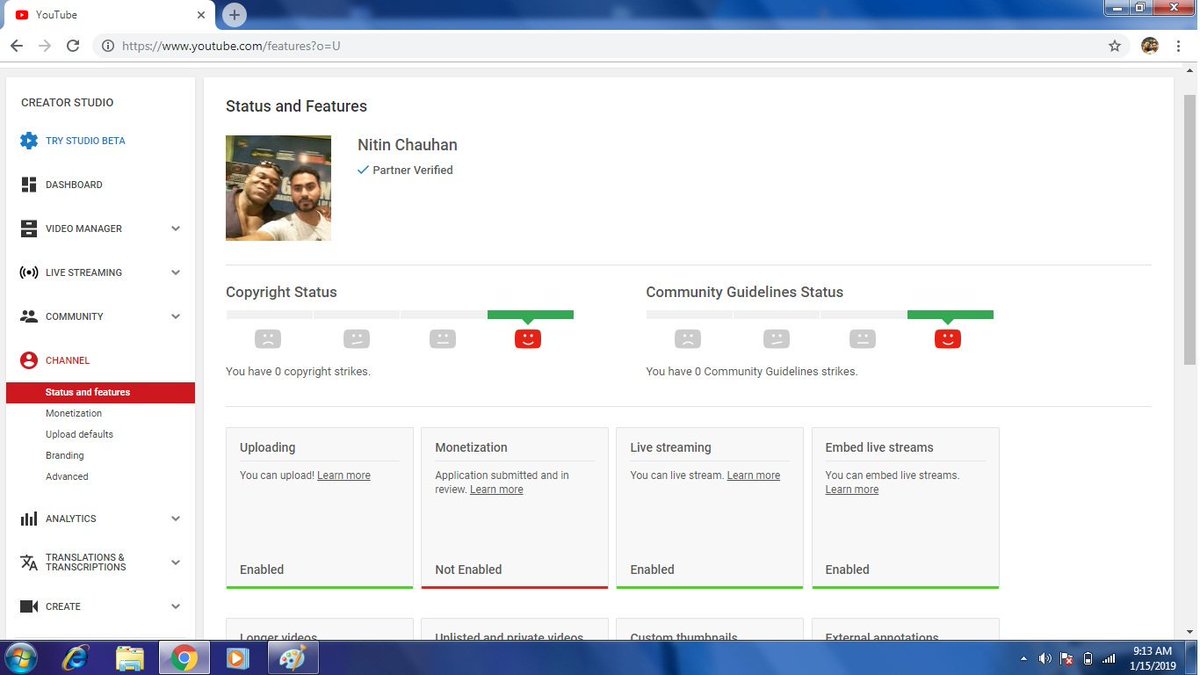Expand the Analytics section
This screenshot has height=675, width=1200.
tap(176, 519)
